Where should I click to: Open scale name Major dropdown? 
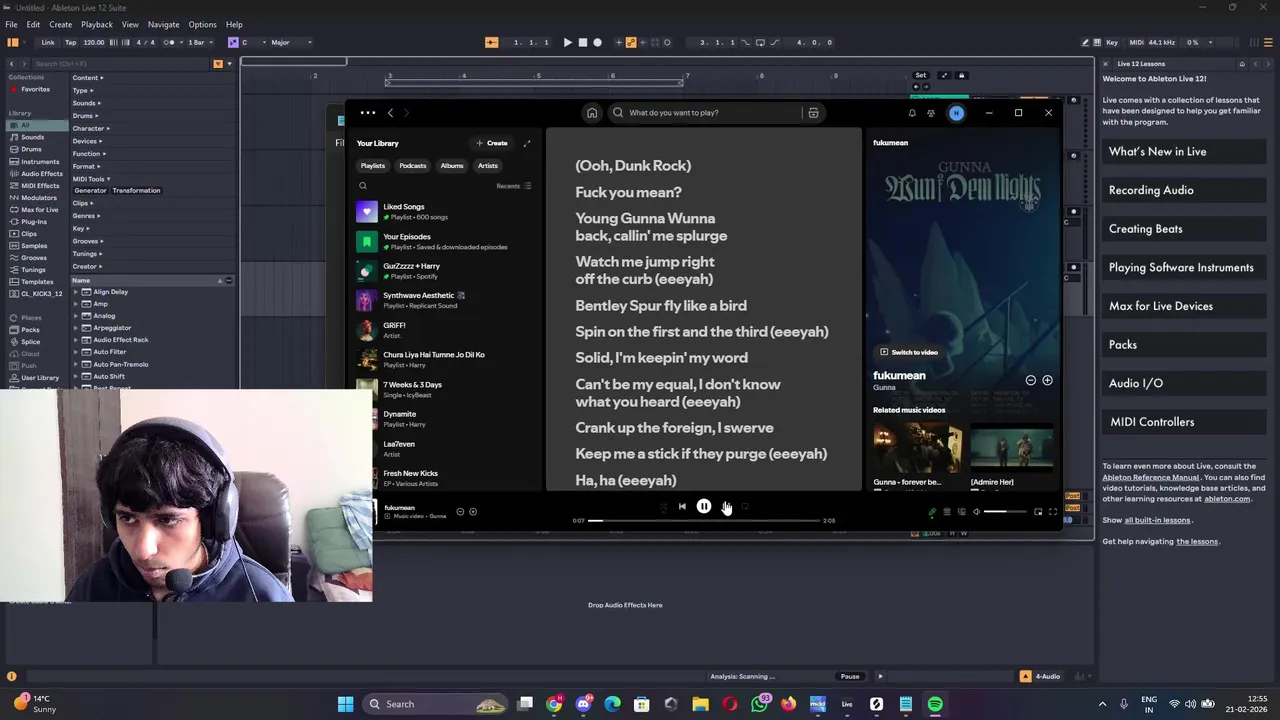tap(290, 42)
